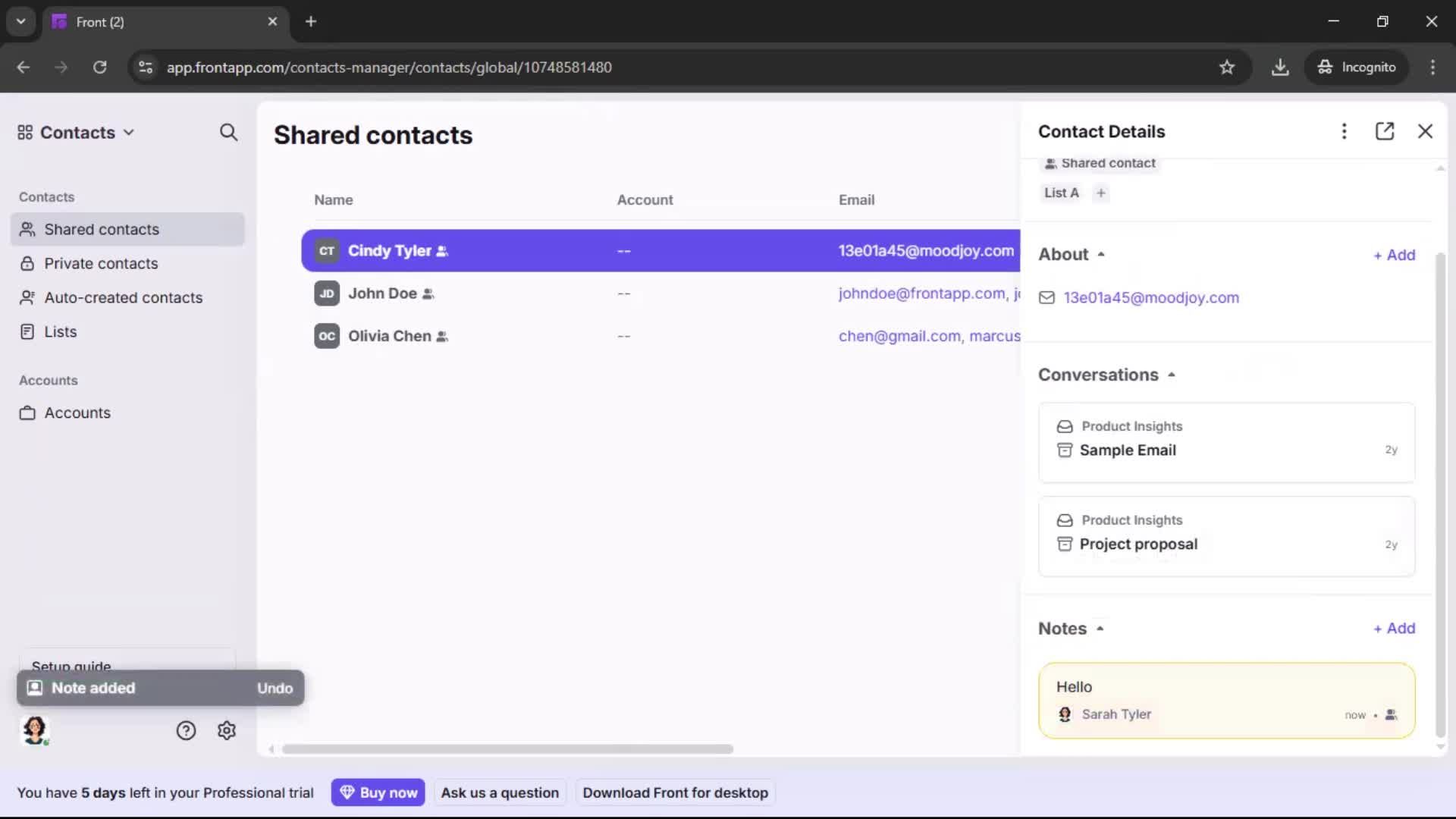The height and width of the screenshot is (819, 1456).
Task: Open the contacts search
Action: pos(228,132)
